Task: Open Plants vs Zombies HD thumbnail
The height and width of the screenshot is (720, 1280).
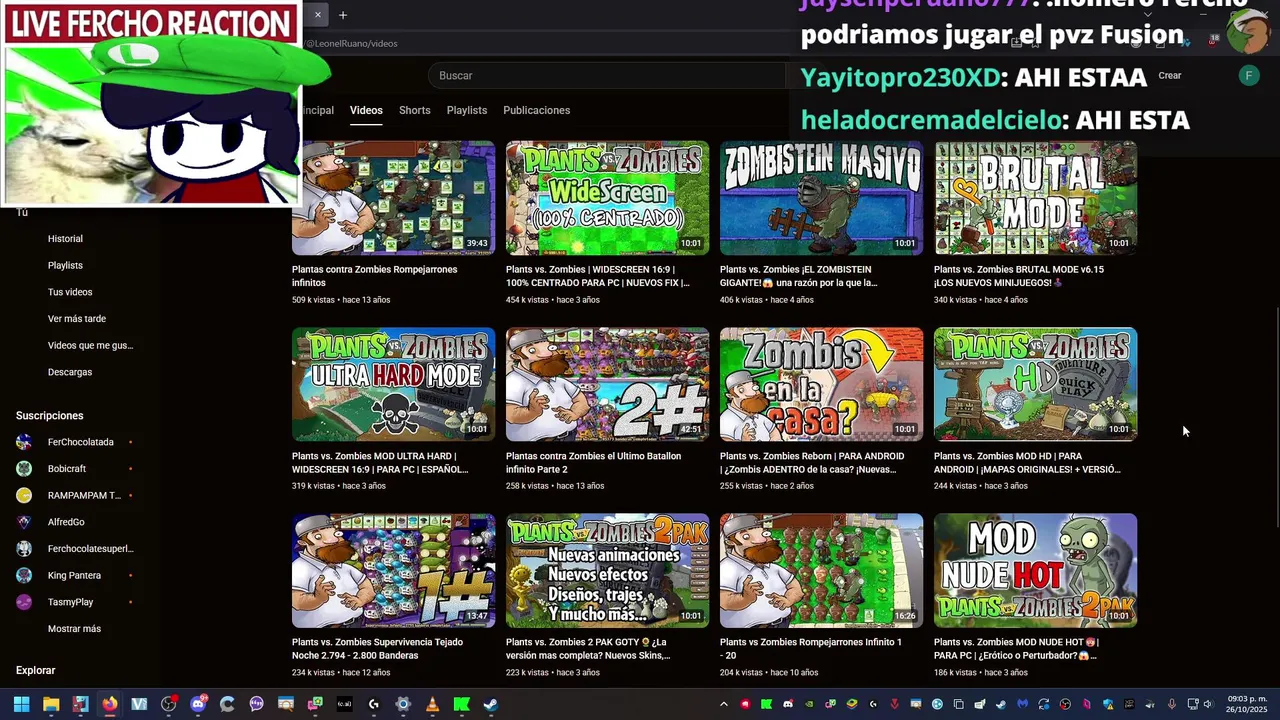Action: (1035, 384)
